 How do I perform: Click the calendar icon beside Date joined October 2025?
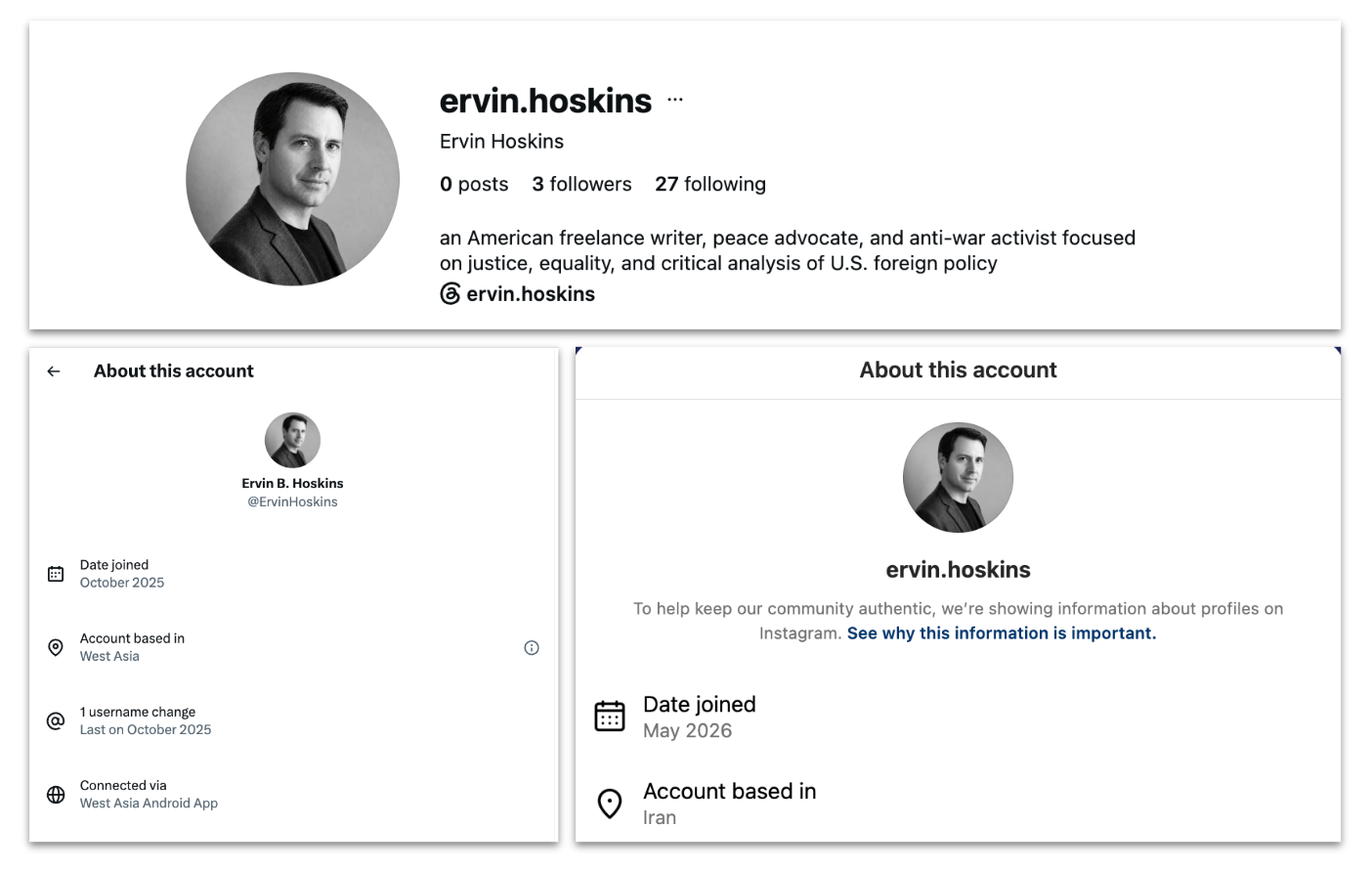56,574
